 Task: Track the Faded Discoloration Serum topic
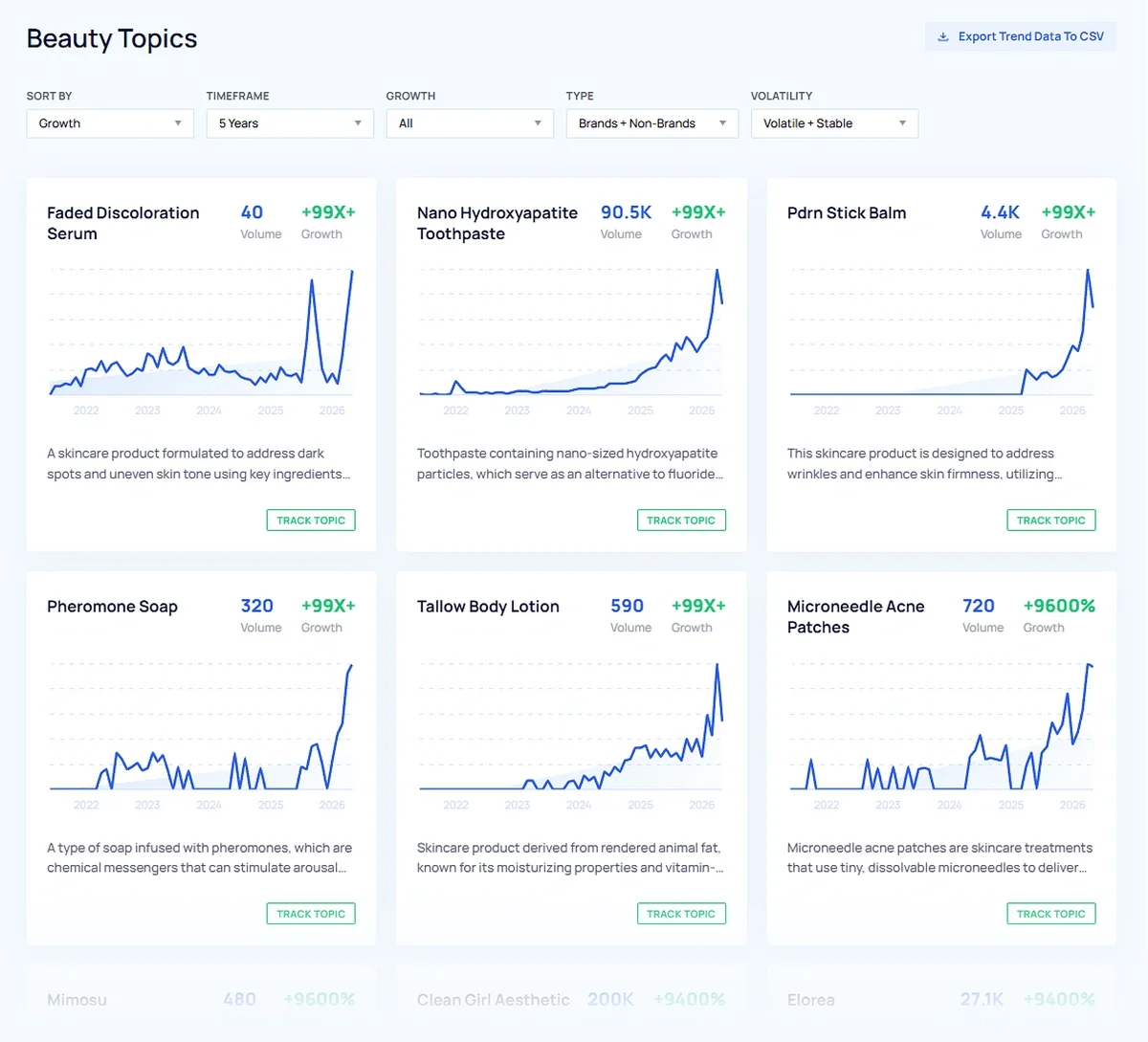pyautogui.click(x=311, y=521)
